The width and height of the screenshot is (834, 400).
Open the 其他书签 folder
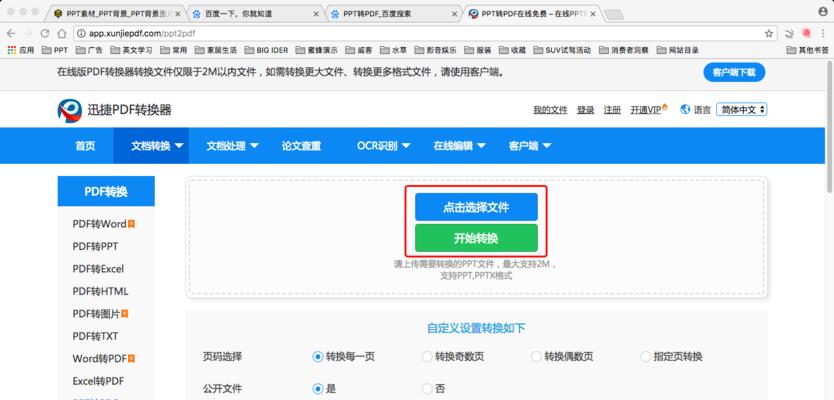coord(807,50)
